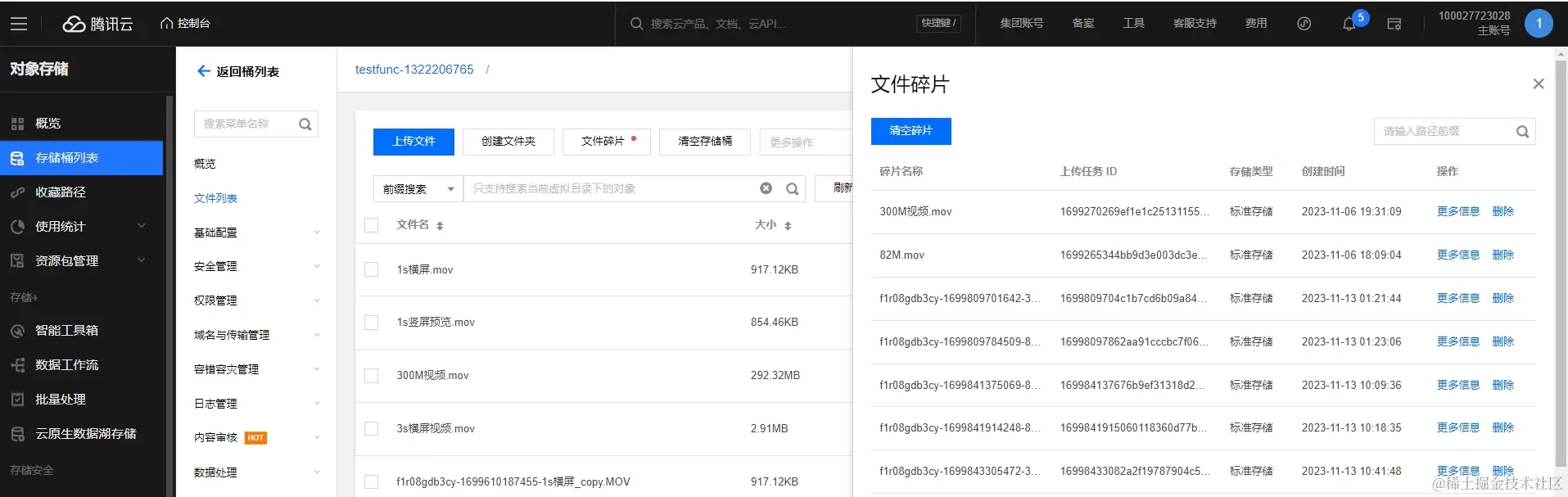
Task: Click the empty bucket button
Action: pyautogui.click(x=705, y=142)
